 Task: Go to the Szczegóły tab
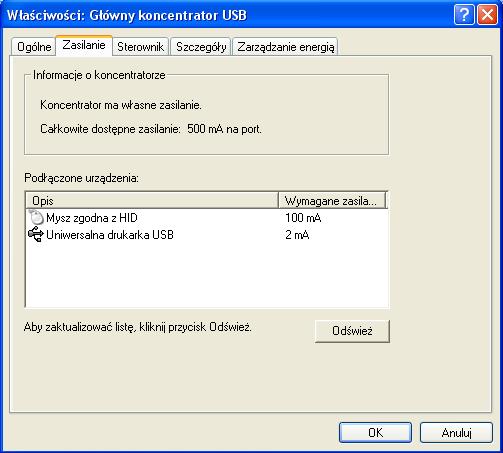[x=201, y=47]
